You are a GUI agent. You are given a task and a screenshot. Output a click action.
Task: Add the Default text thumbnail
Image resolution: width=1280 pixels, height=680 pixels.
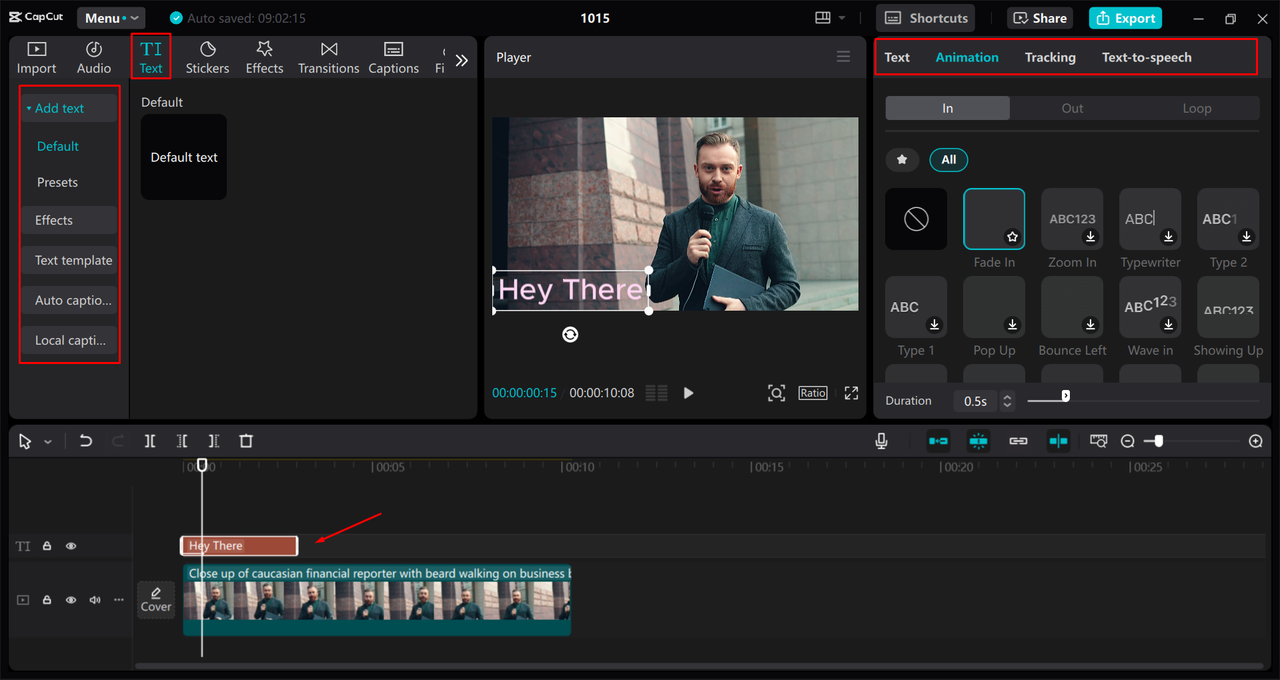[184, 157]
